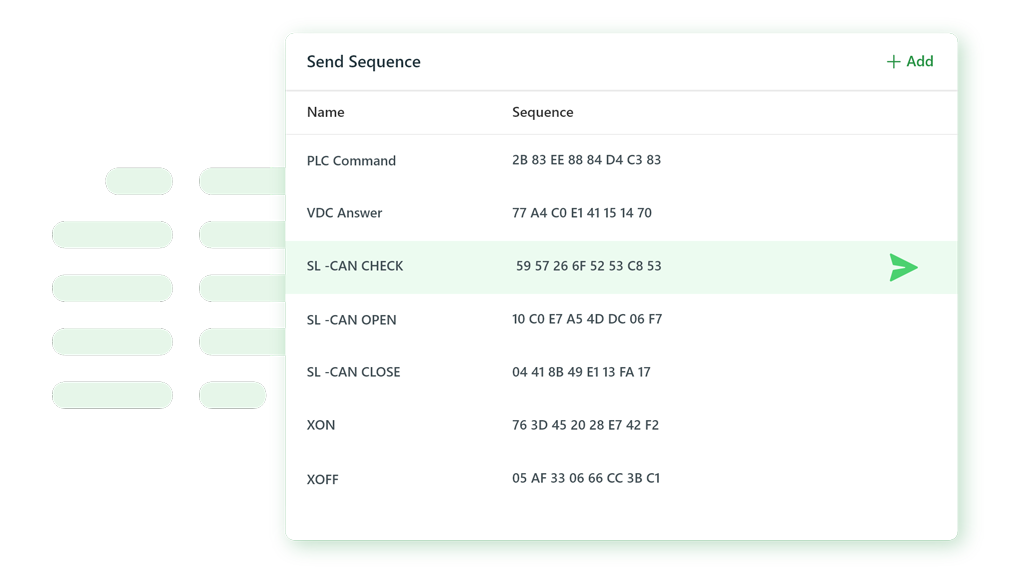Click the green send arrow icon
Viewport: 1024px width, 576px height.
[x=903, y=268]
